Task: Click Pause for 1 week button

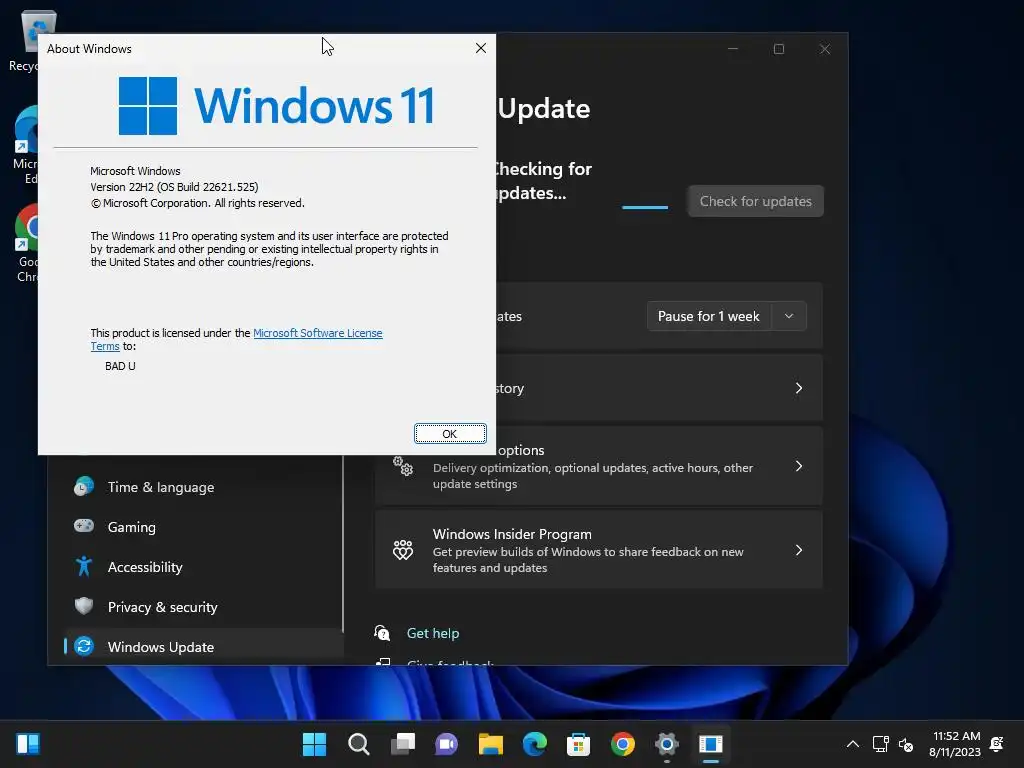Action: tap(709, 316)
